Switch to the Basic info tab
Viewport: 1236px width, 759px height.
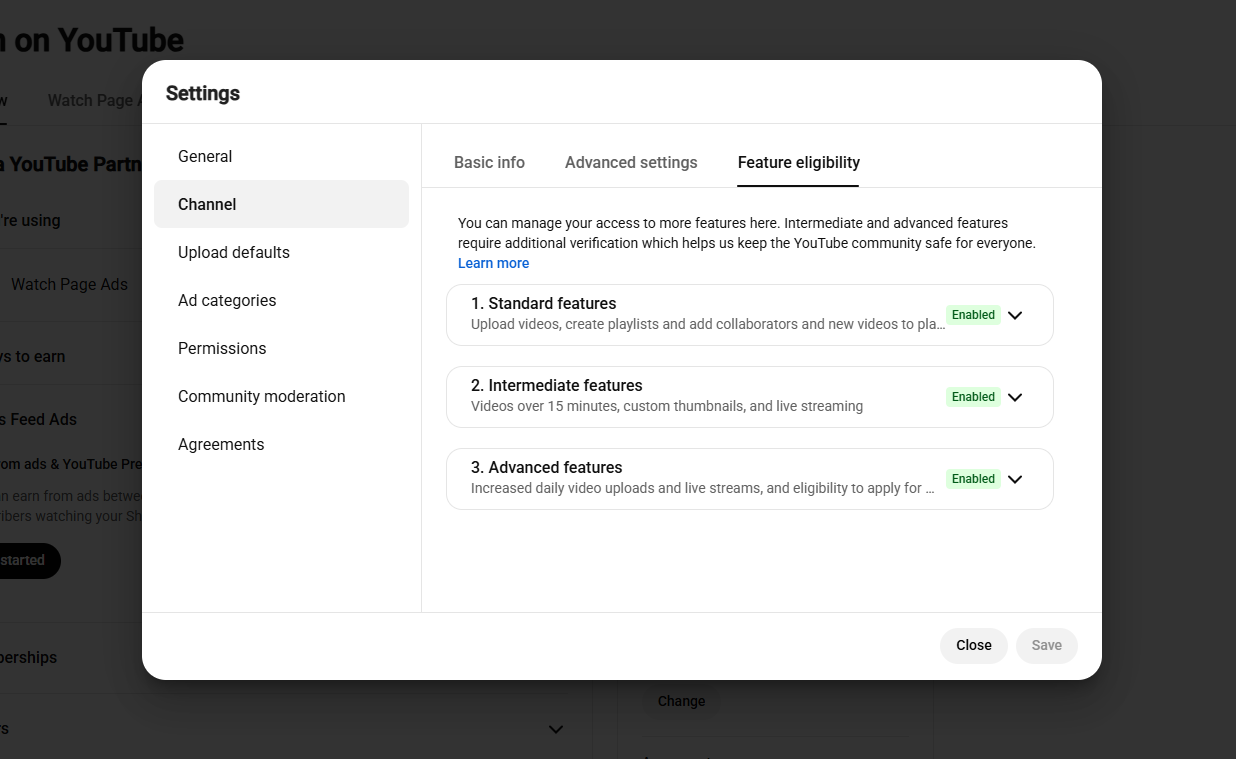tap(489, 162)
